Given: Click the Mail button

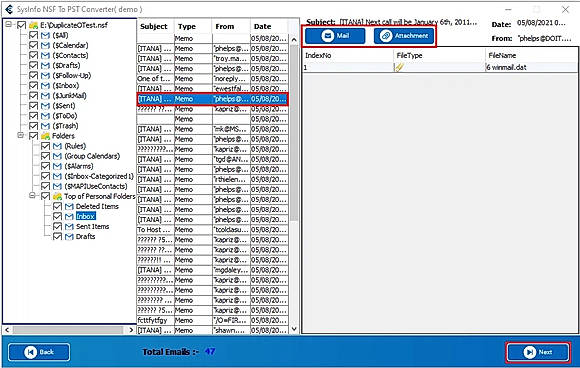Looking at the screenshot, I should point(335,36).
